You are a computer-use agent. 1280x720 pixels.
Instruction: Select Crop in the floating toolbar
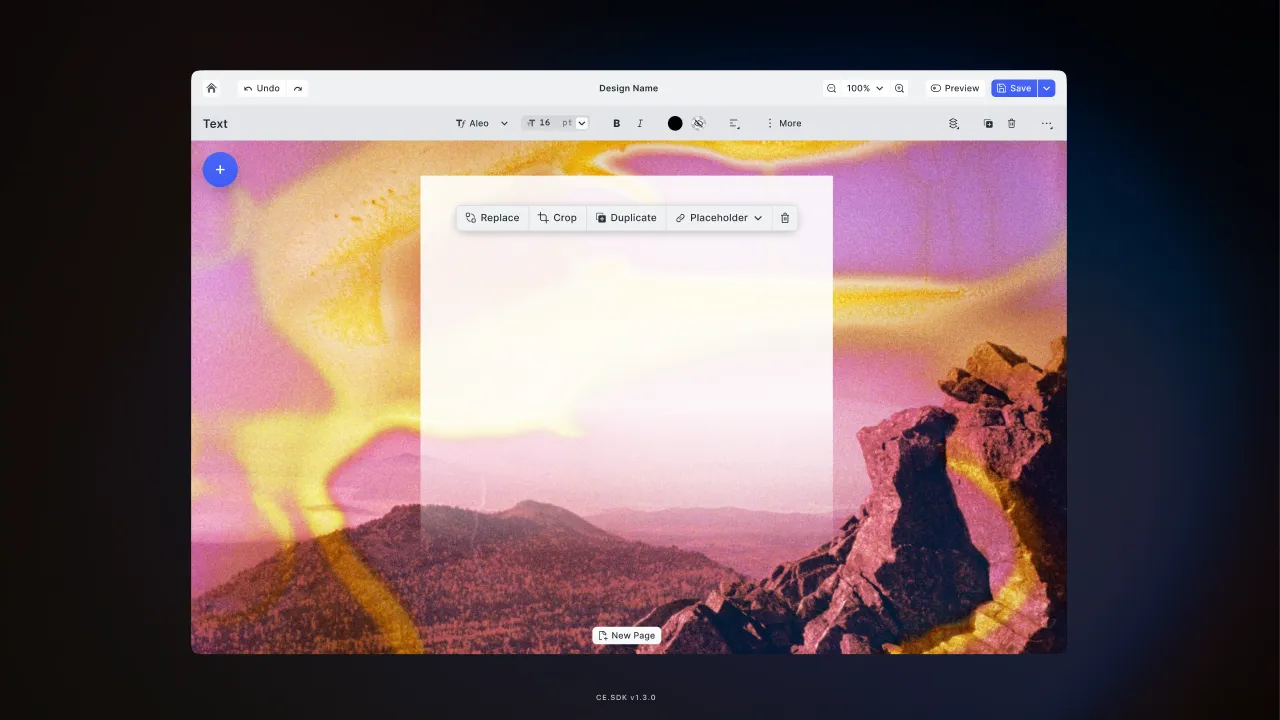pos(557,218)
